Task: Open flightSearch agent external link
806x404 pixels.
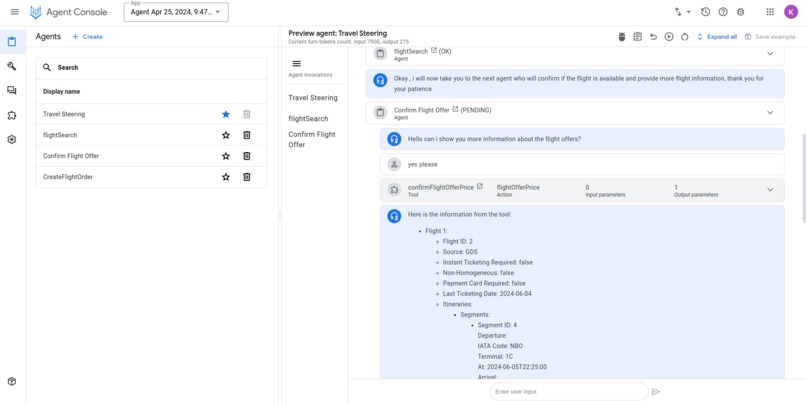Action: 433,51
